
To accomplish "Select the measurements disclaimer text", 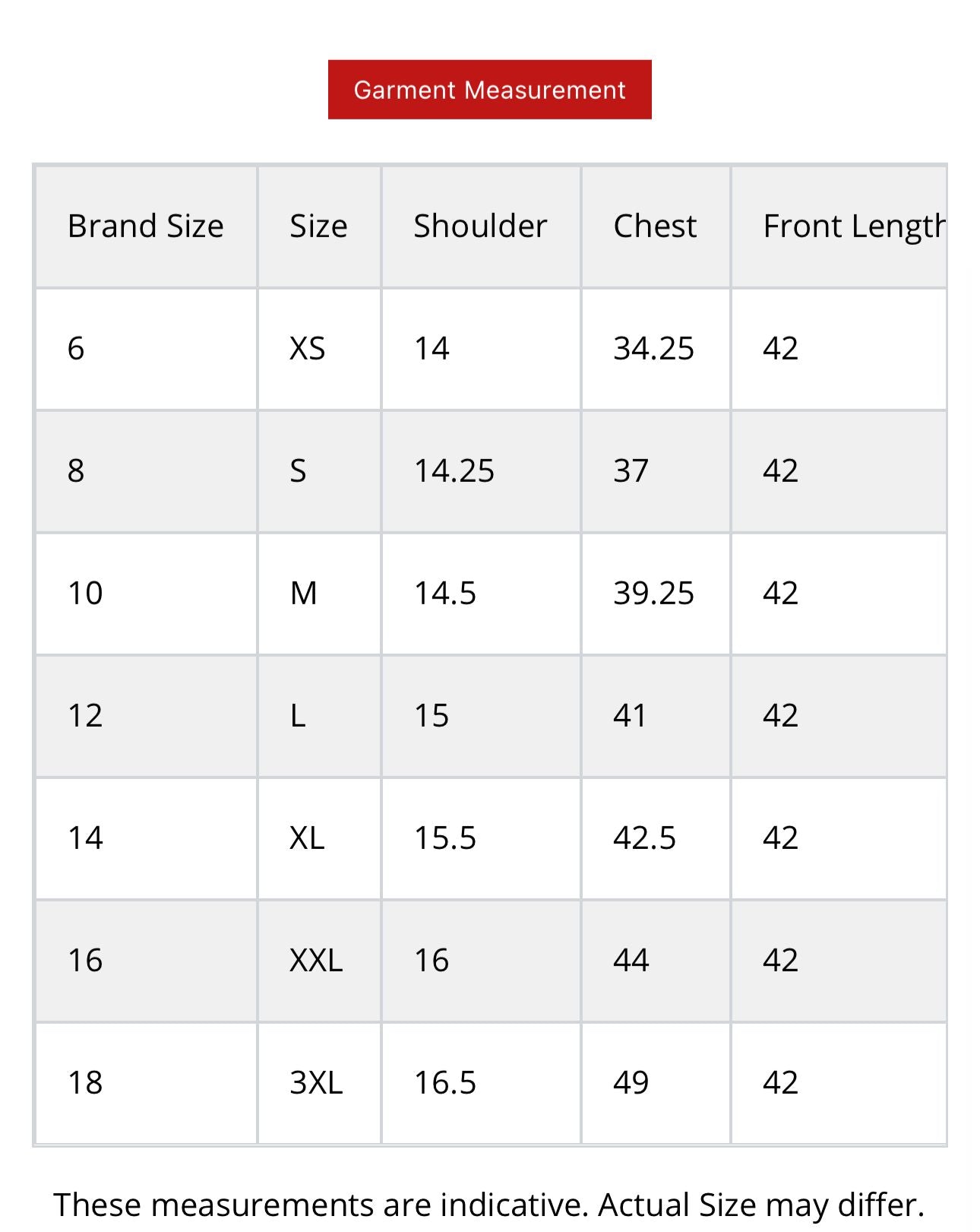I will (x=488, y=1205).
